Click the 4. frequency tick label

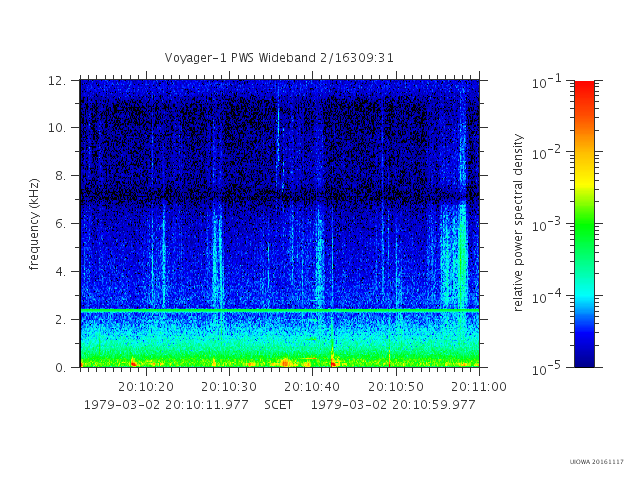click(60, 271)
